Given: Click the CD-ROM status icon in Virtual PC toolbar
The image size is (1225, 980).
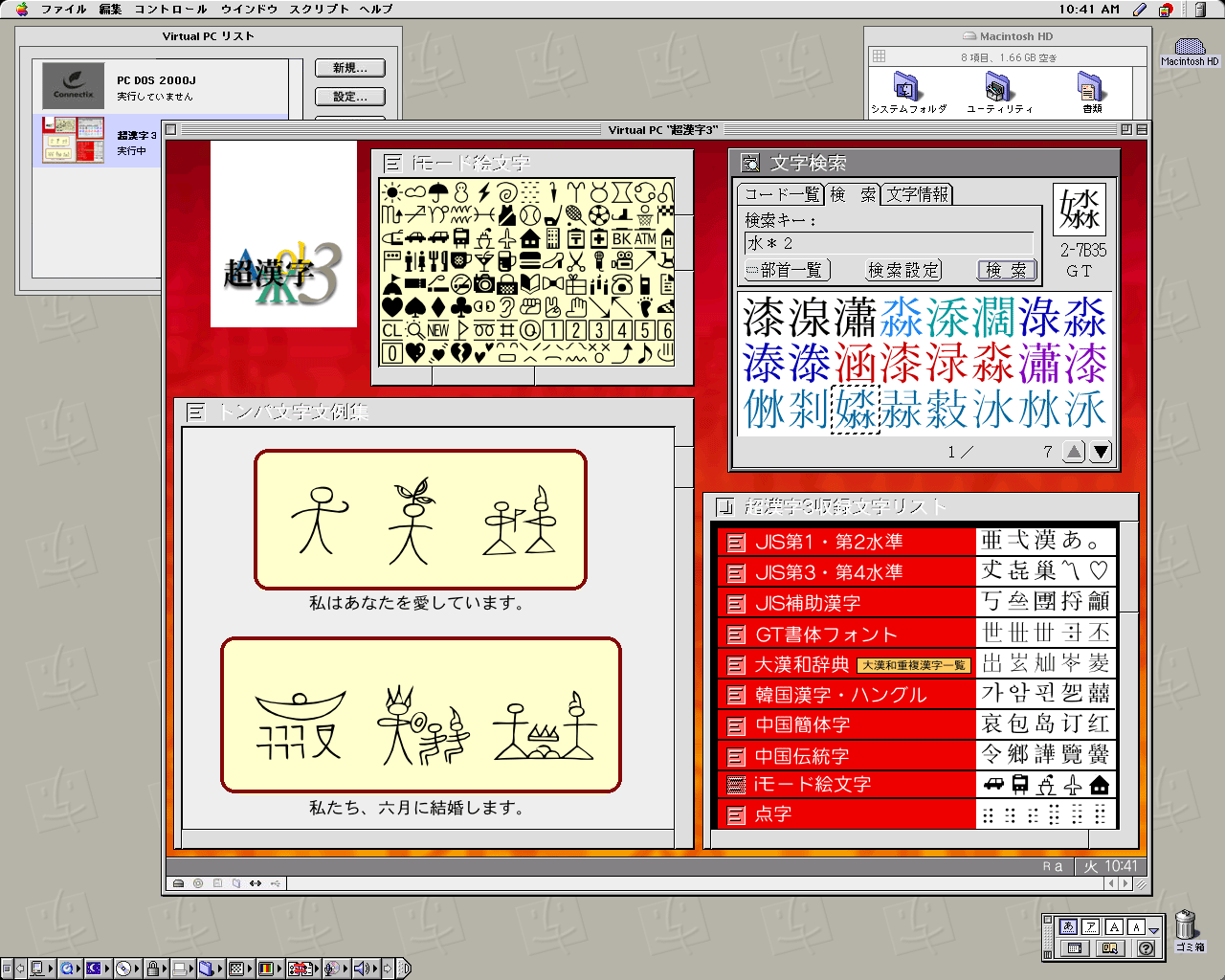Looking at the screenshot, I should (x=198, y=883).
